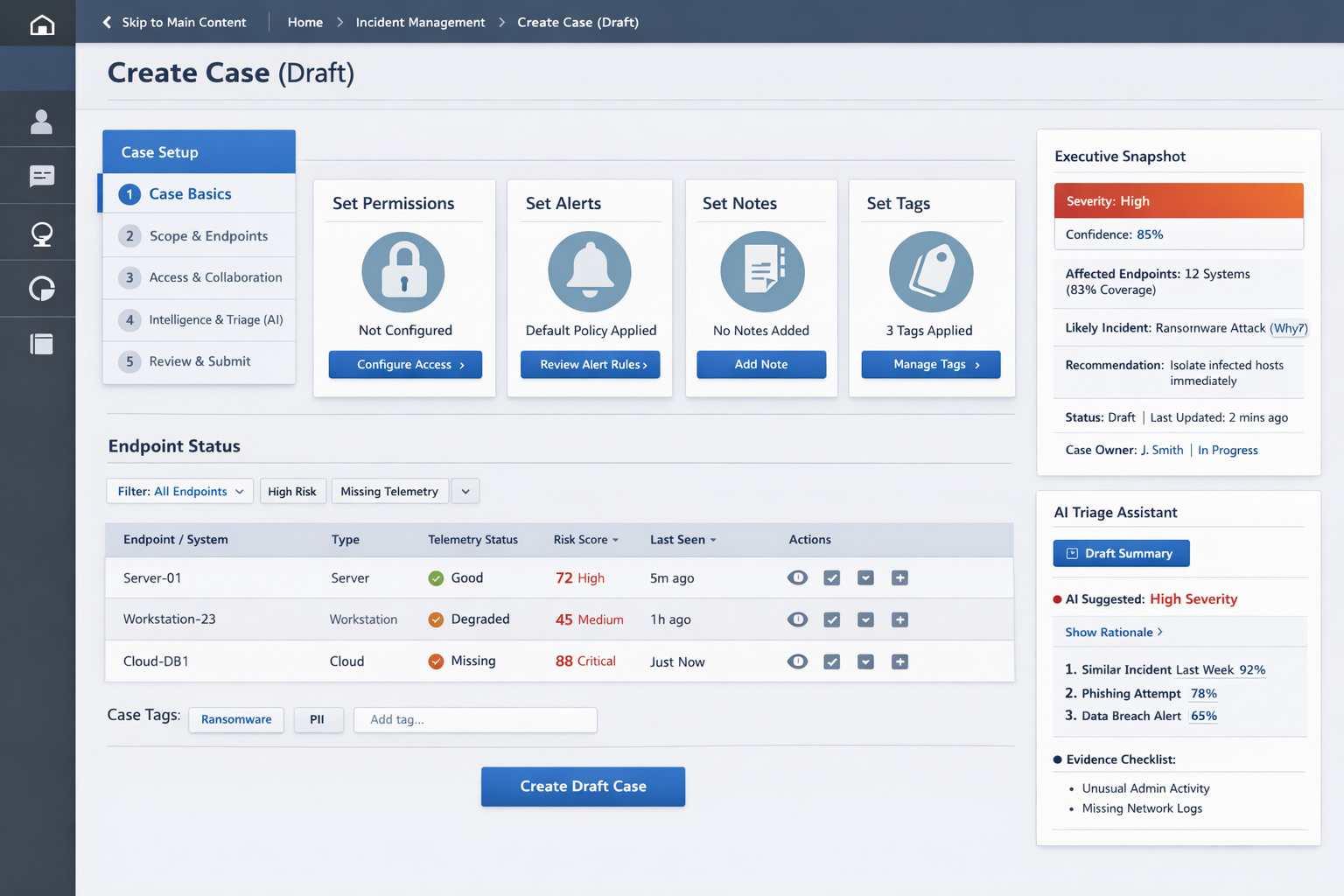Click the document icon under Set Notes

coord(761,272)
